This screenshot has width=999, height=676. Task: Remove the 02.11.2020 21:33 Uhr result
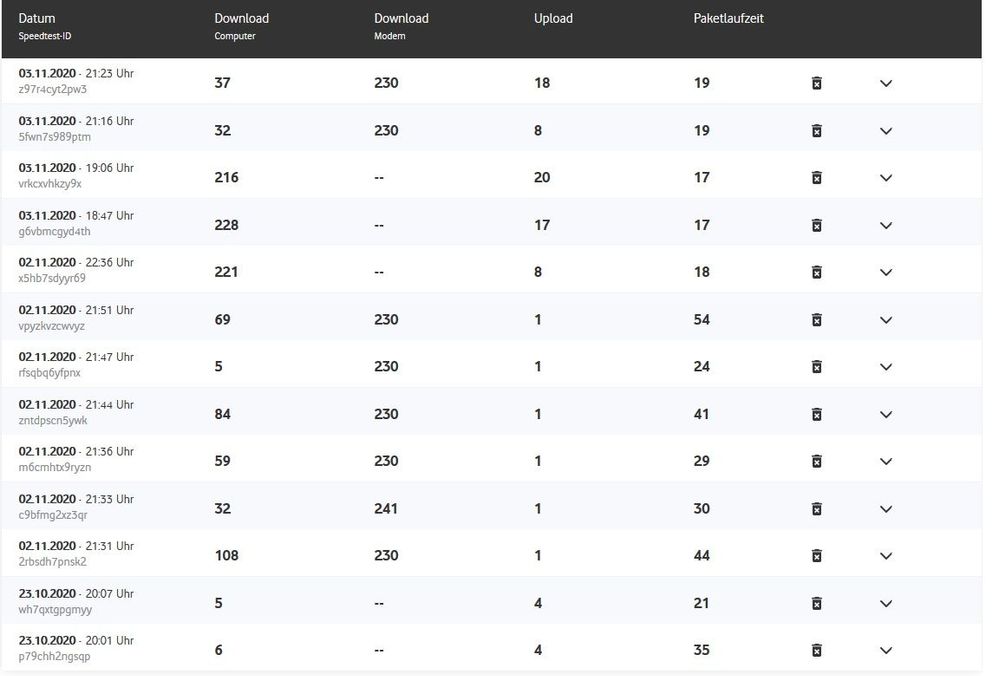tap(816, 509)
